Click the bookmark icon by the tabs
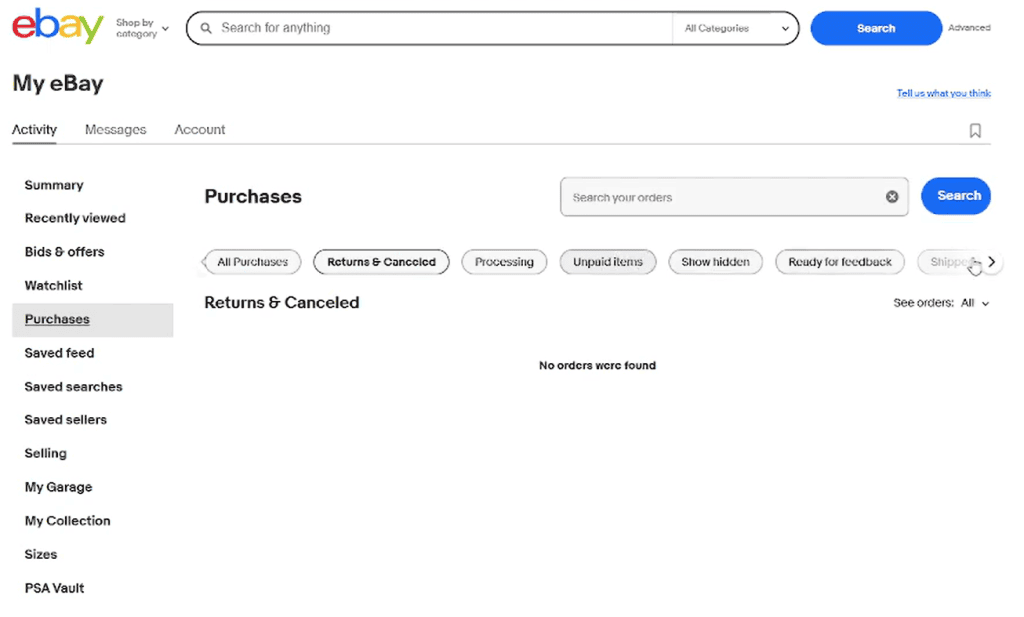 tap(975, 131)
